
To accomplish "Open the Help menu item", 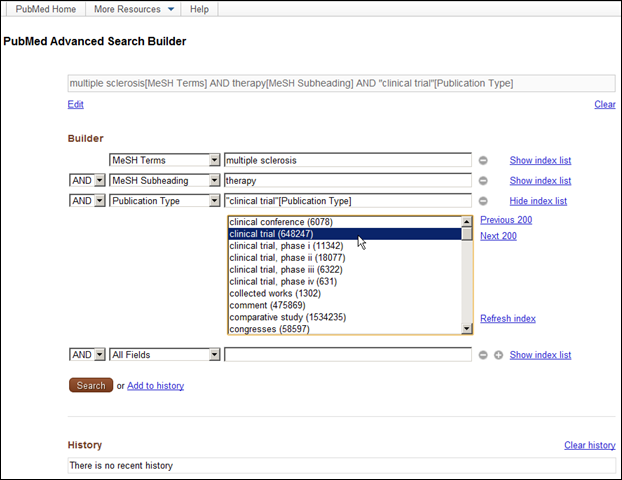I will [x=199, y=9].
